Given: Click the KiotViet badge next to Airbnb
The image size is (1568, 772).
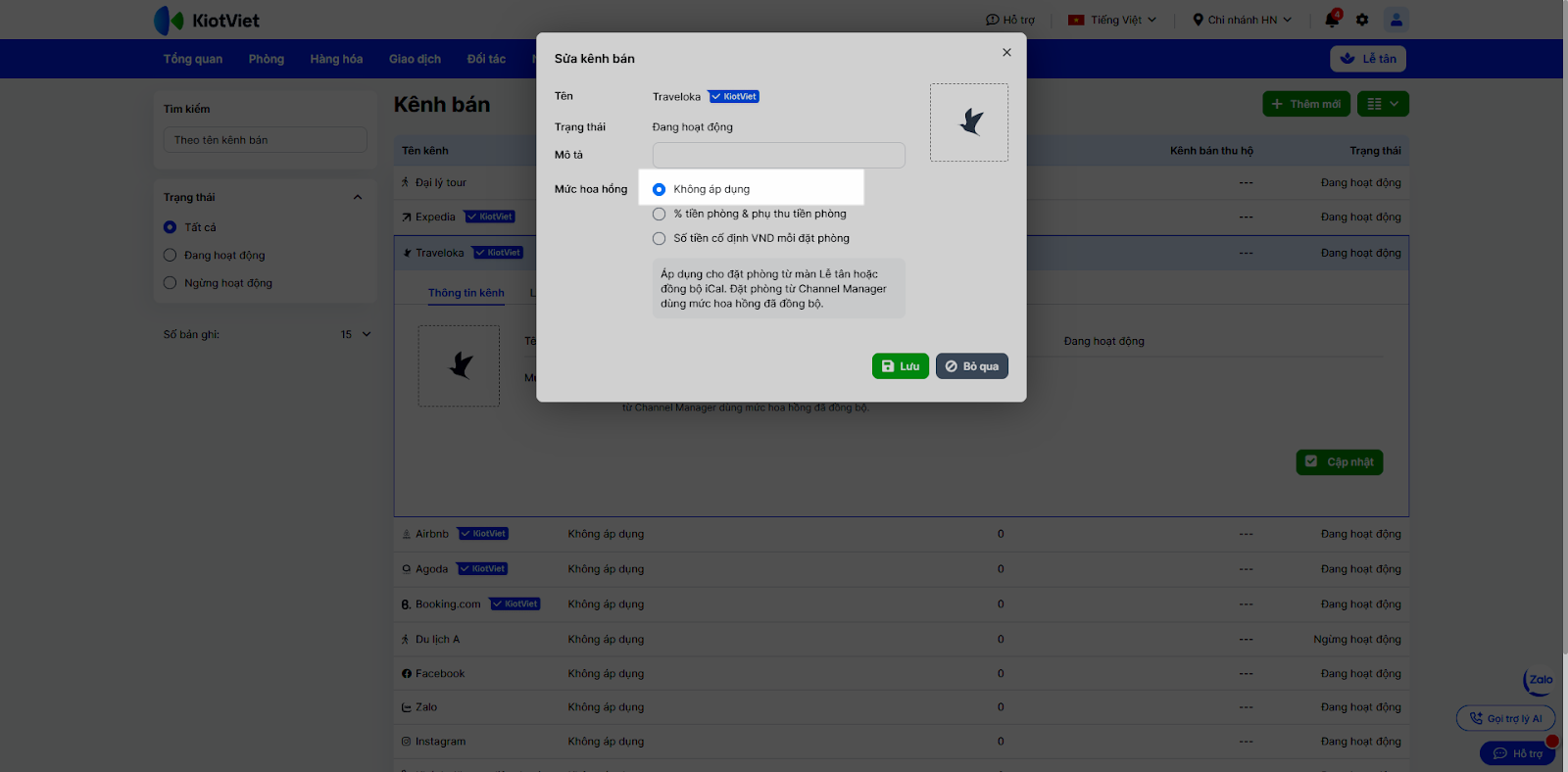Looking at the screenshot, I should pos(483,534).
